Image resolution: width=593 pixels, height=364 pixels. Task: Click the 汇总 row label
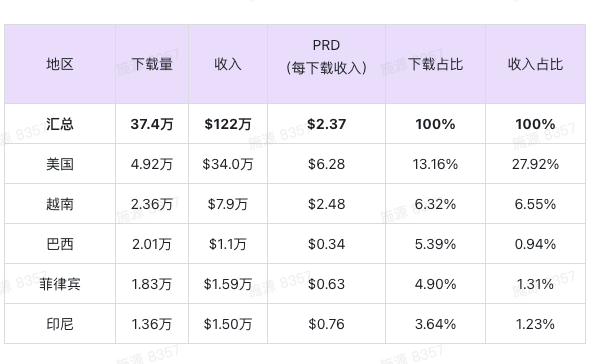click(60, 124)
